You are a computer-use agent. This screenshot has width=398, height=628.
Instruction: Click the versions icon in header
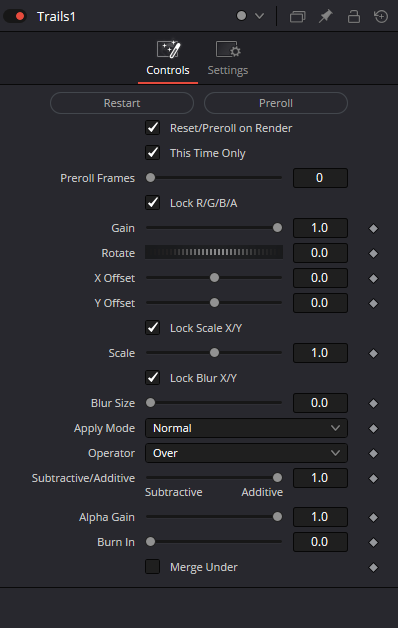pyautogui.click(x=297, y=16)
